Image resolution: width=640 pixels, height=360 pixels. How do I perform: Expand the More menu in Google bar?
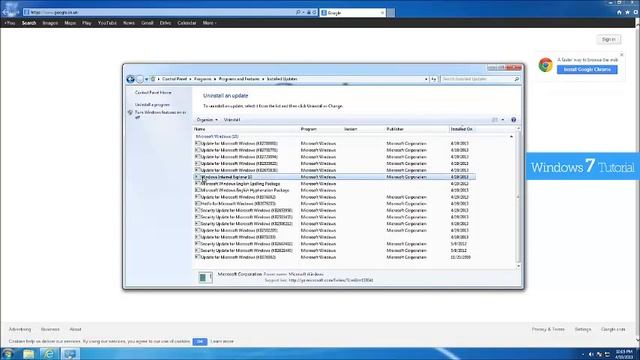[209, 23]
